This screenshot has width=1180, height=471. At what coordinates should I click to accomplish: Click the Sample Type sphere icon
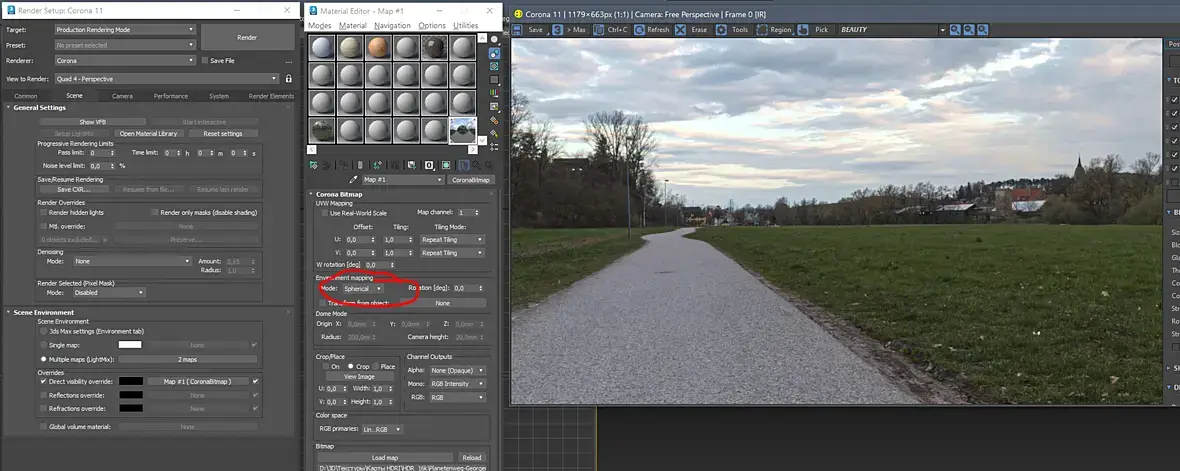(x=494, y=39)
